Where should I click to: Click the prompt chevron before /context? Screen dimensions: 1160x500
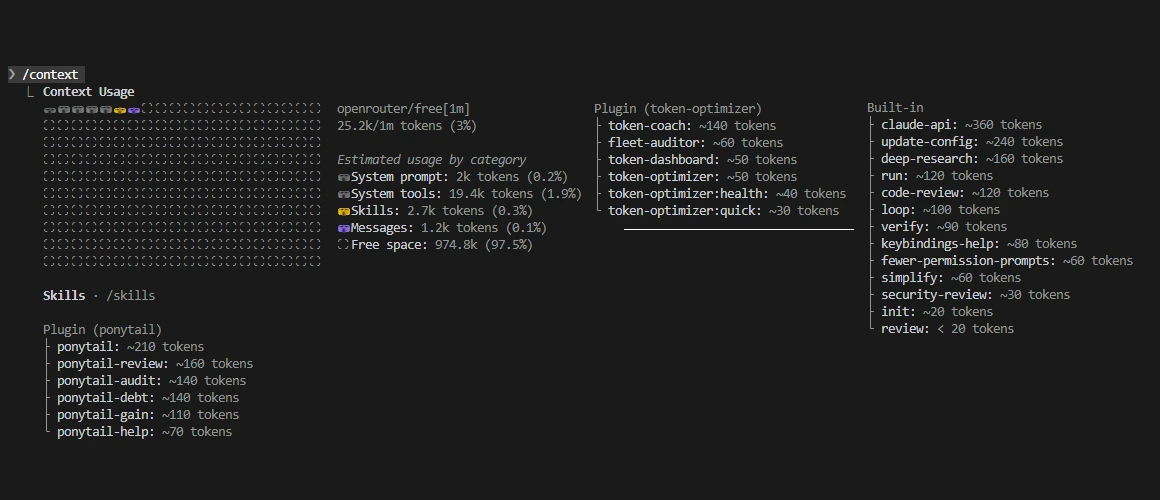(13, 74)
